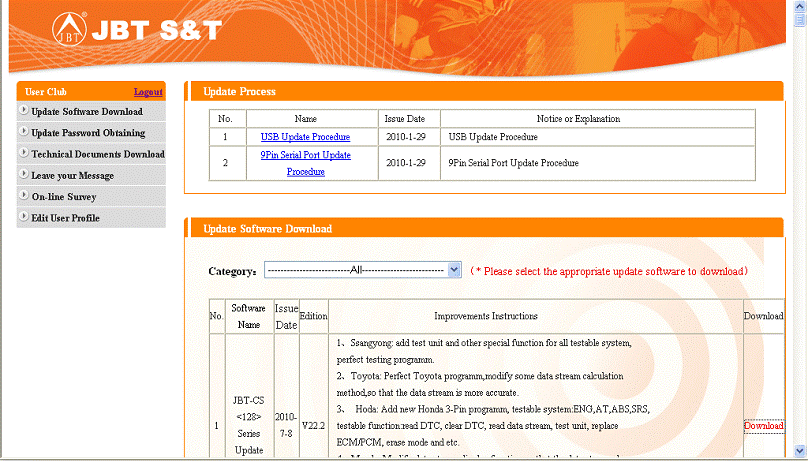The height and width of the screenshot is (461, 808).
Task: Download the JBT-CS V22.2 update
Action: [x=763, y=426]
